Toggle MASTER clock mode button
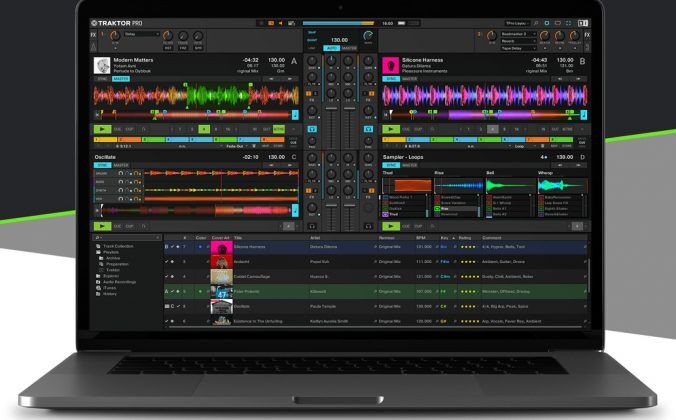This screenshot has width=676, height=420. coord(349,48)
